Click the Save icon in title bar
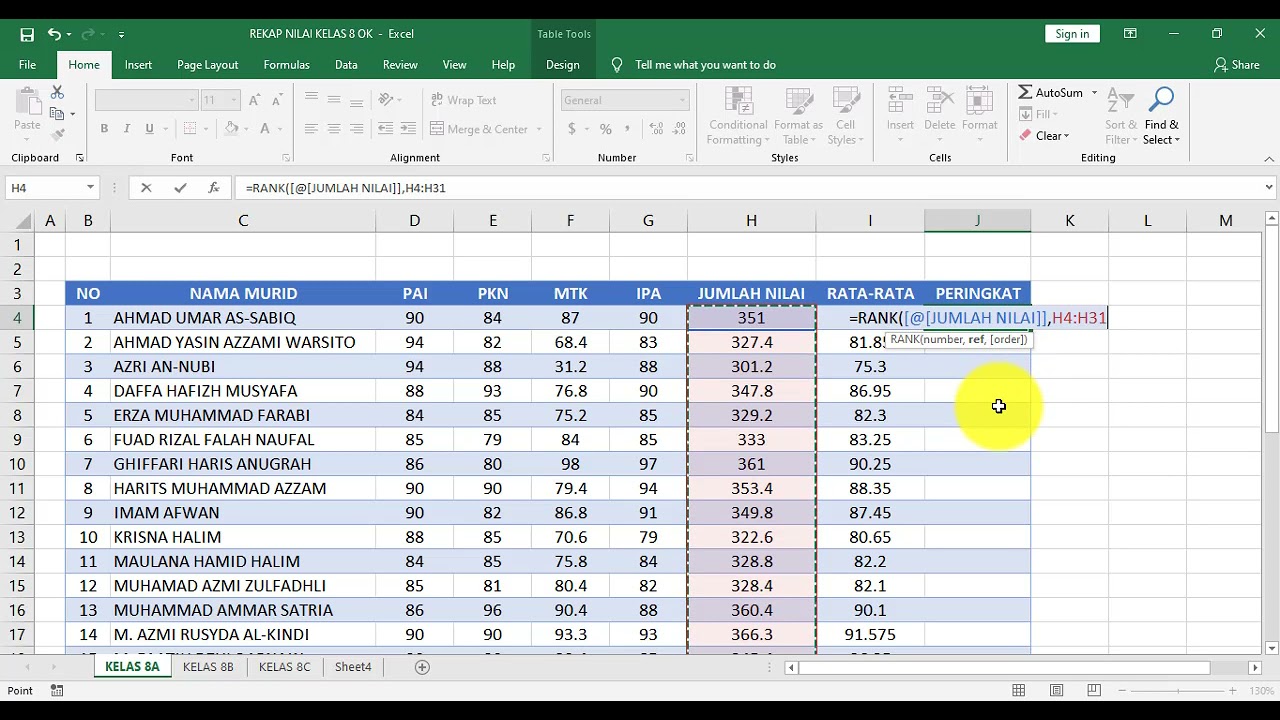The width and height of the screenshot is (1280, 720). click(27, 34)
